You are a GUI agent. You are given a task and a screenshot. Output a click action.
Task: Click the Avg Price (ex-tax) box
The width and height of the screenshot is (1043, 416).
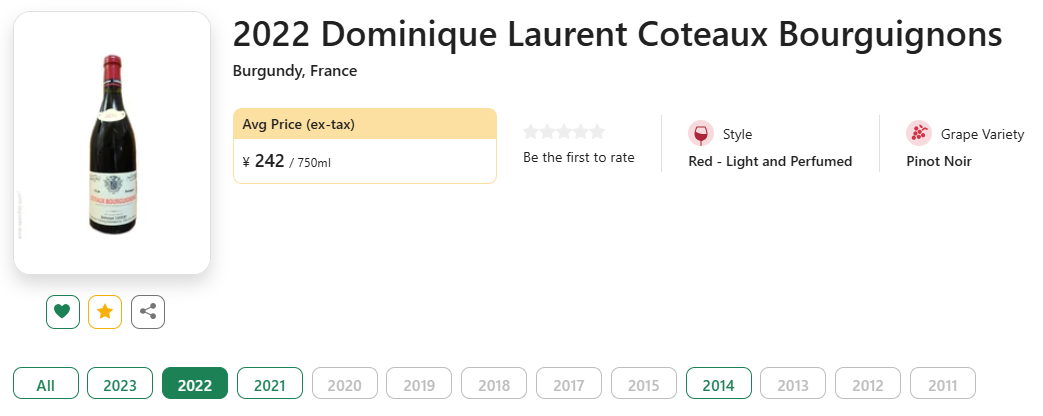point(364,146)
